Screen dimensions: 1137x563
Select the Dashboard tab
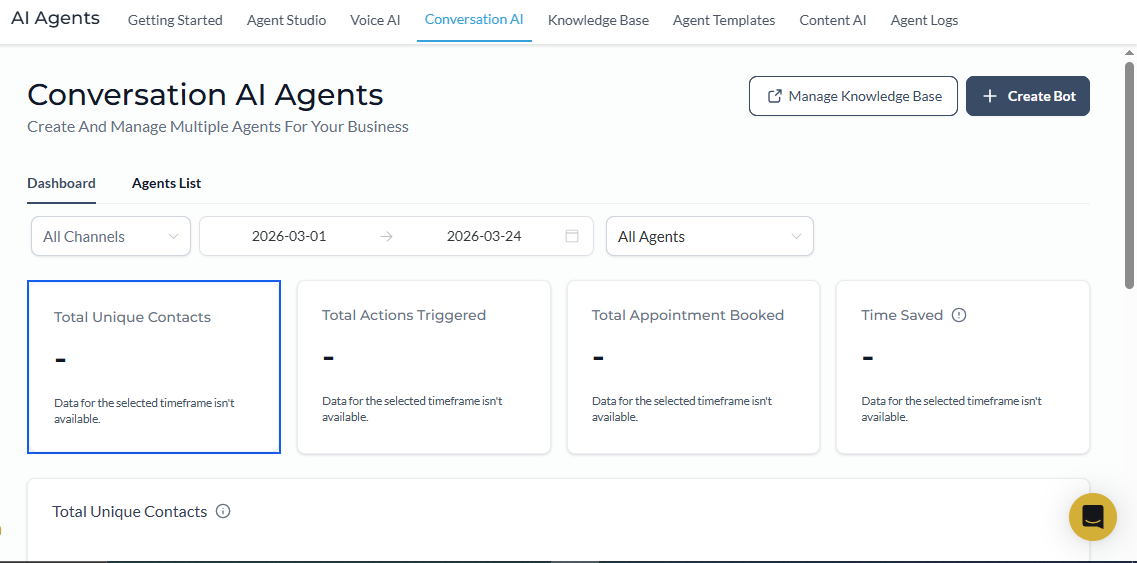pos(61,183)
